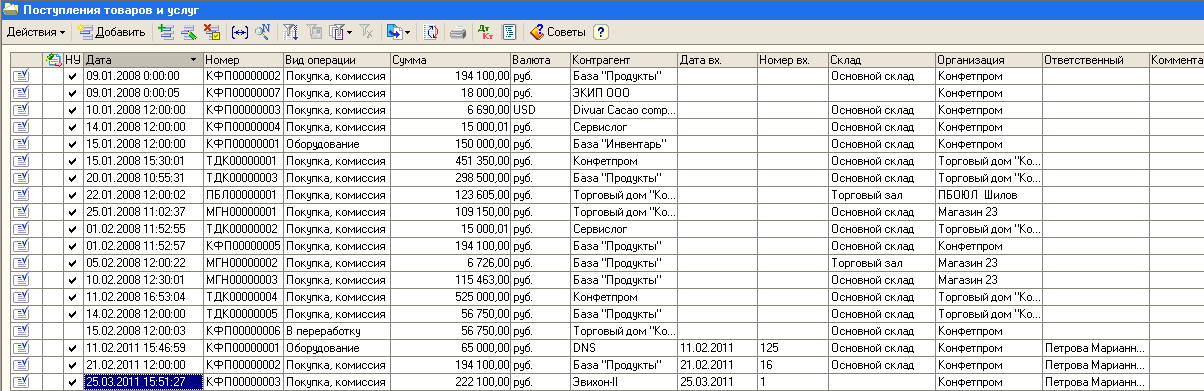Click the disable filter icon
The height and width of the screenshot is (391, 1204).
(x=366, y=32)
